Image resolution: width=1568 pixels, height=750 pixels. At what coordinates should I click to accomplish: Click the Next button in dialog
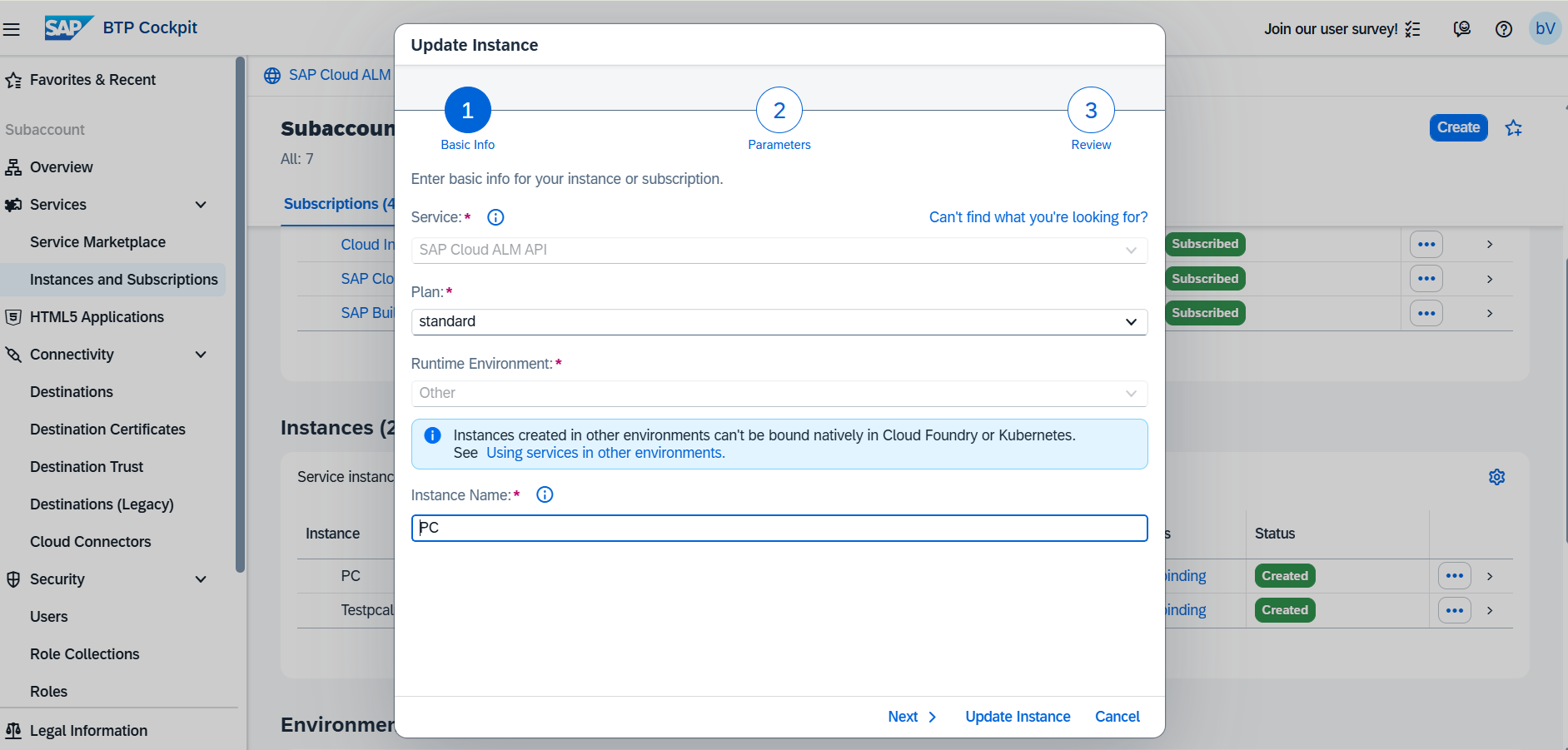(911, 717)
